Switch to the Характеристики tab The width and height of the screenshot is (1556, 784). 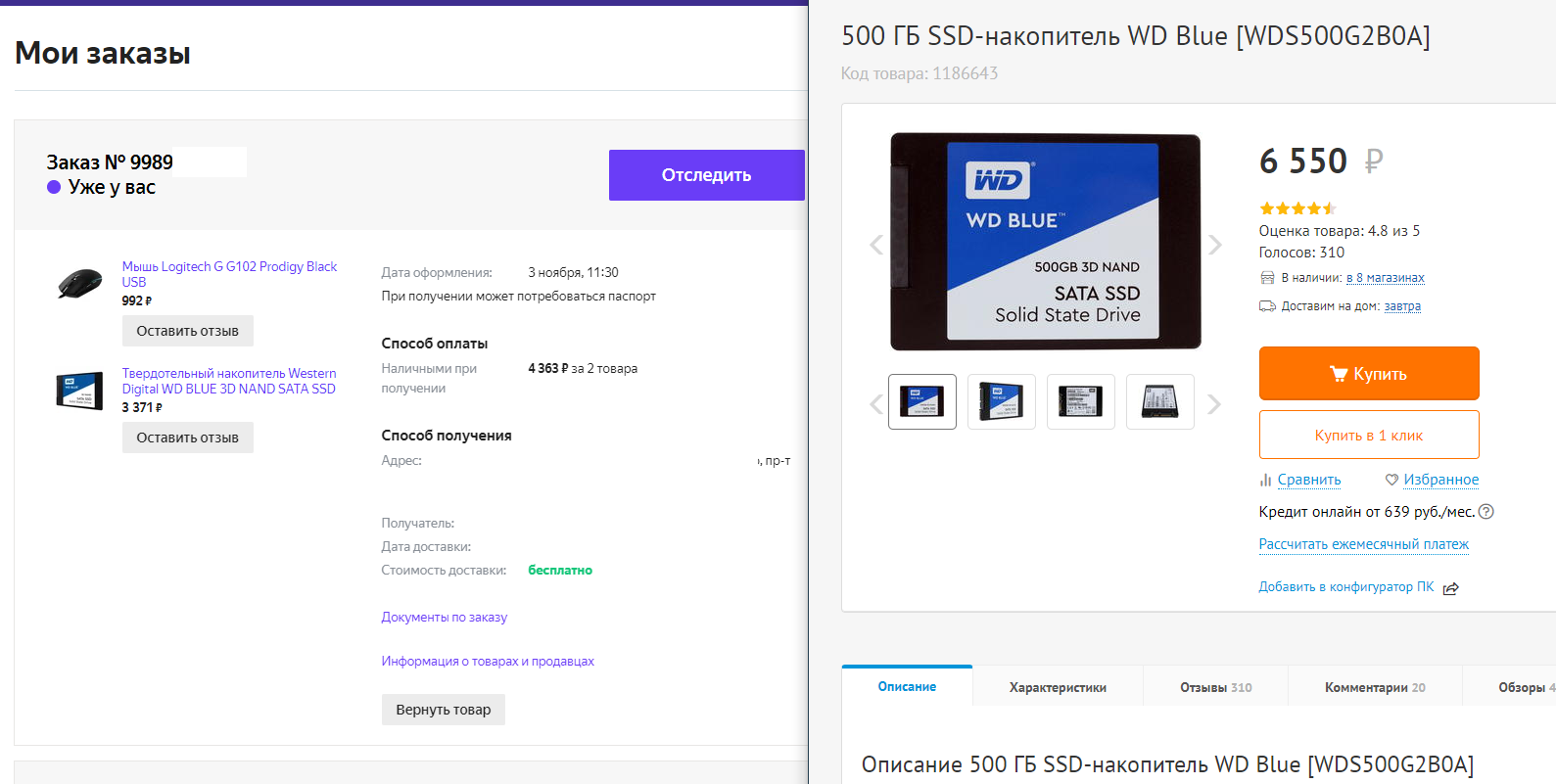click(1058, 687)
